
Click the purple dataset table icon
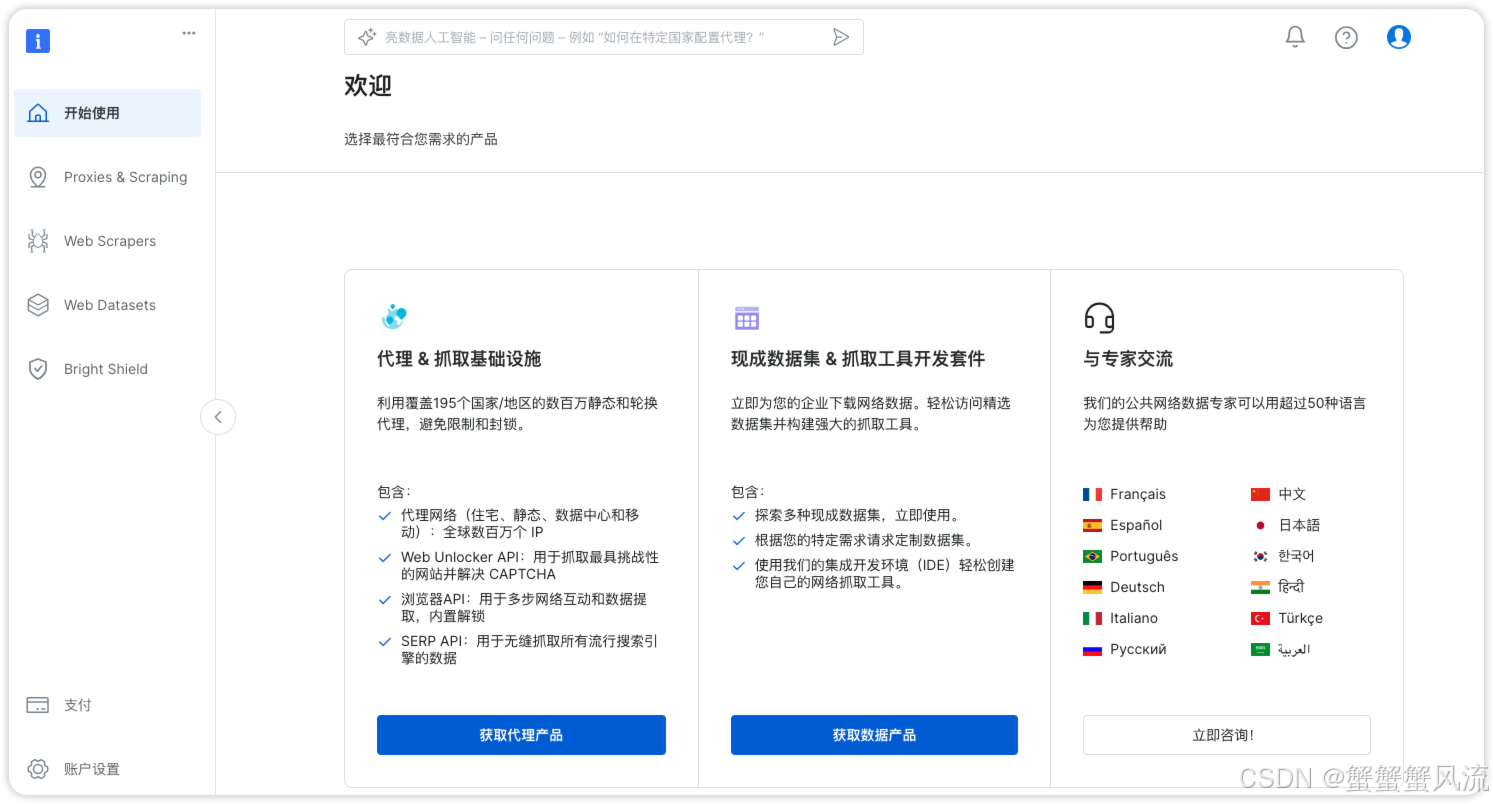pyautogui.click(x=747, y=318)
